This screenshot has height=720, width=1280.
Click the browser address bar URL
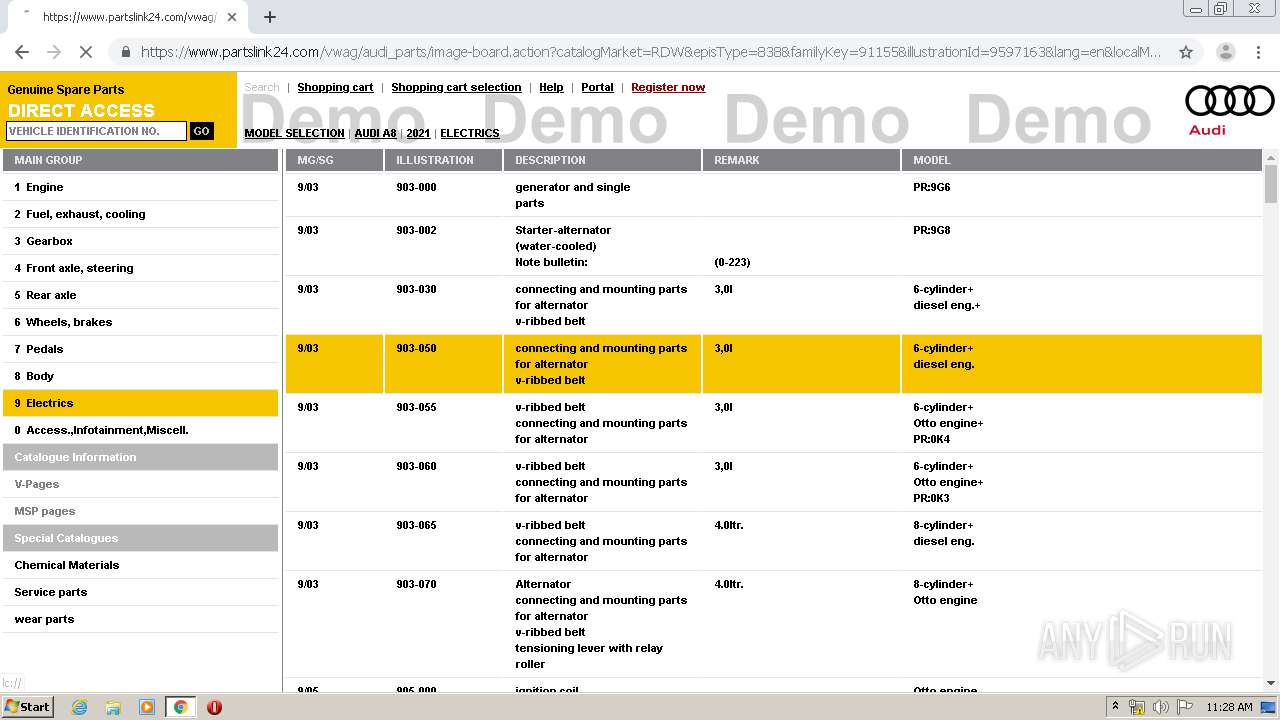click(x=650, y=52)
